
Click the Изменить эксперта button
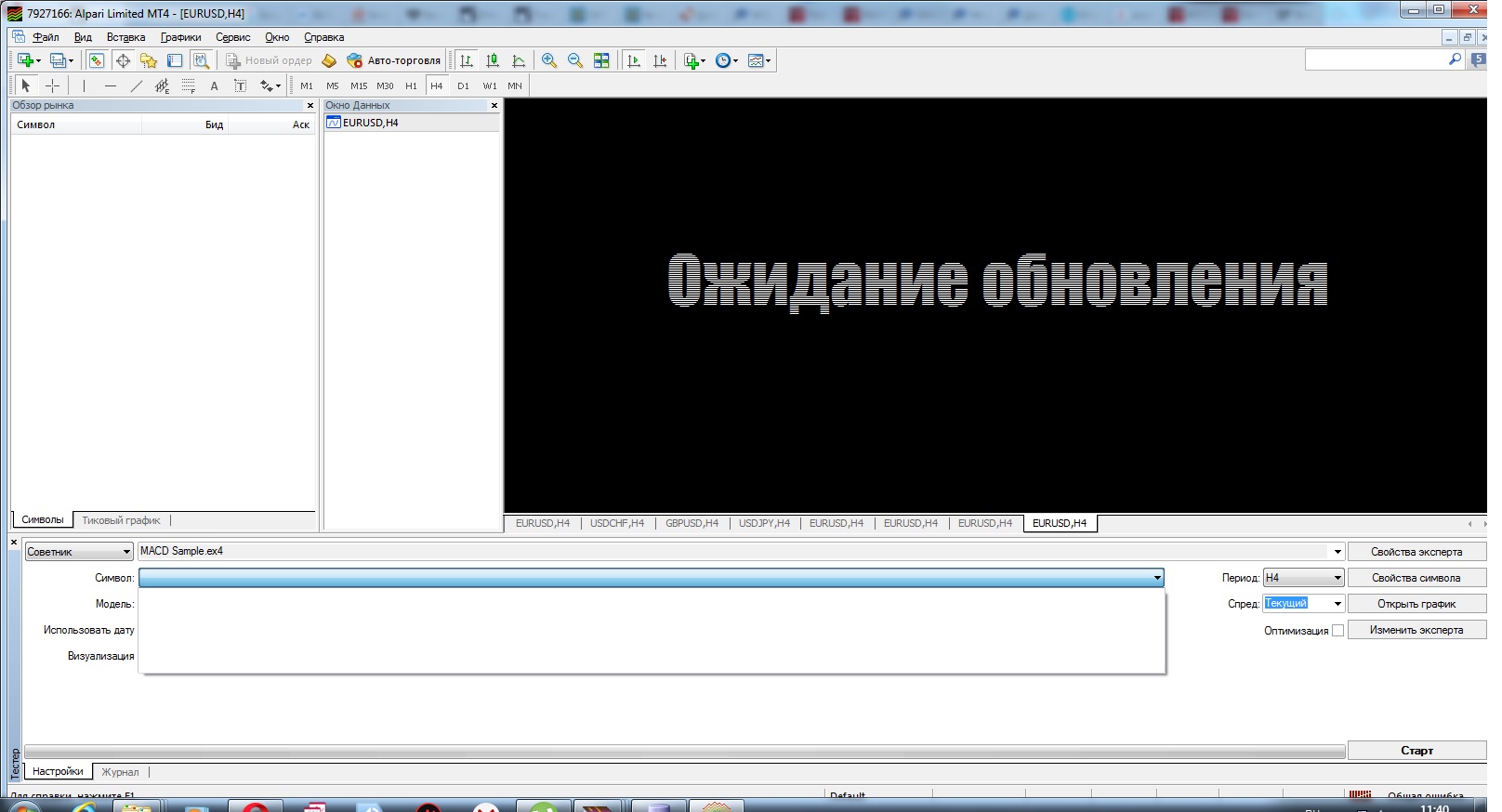coord(1416,630)
